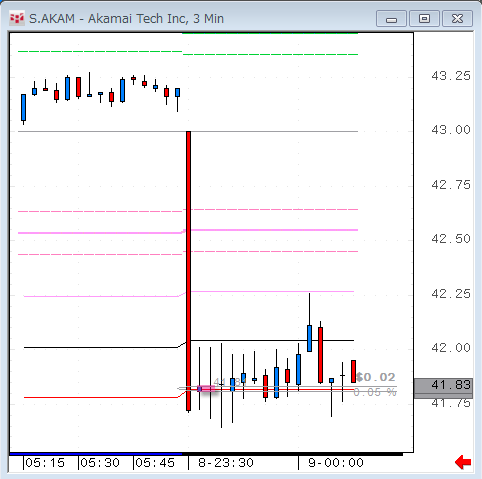Click the 41.83 current price label
Screen dimensions: 482x479
443,385
